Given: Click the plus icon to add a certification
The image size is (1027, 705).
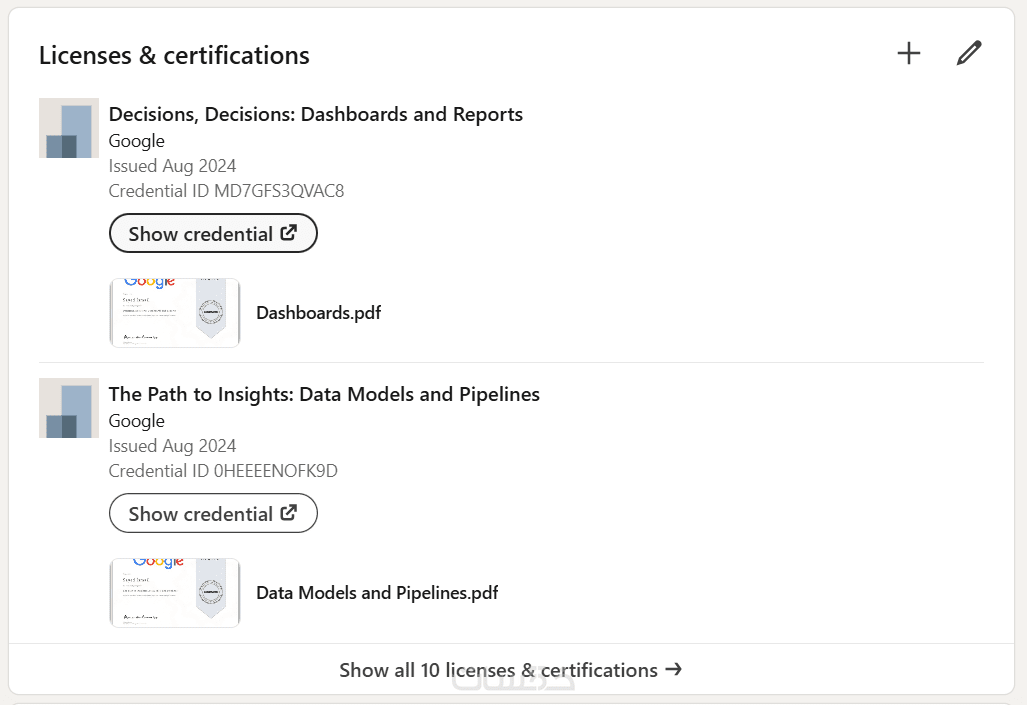Looking at the screenshot, I should 908,54.
